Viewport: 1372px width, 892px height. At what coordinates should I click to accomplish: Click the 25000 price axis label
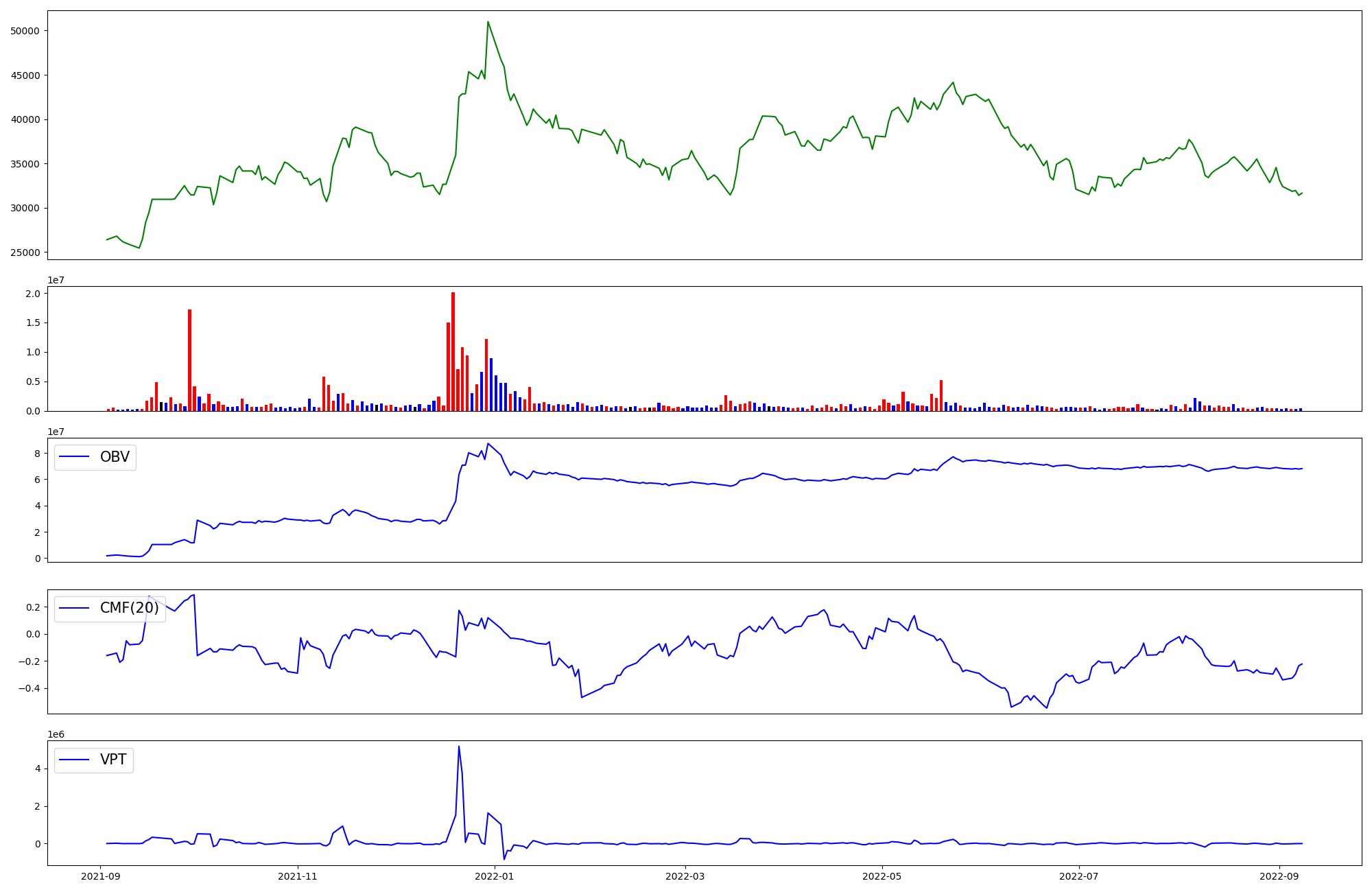point(25,253)
